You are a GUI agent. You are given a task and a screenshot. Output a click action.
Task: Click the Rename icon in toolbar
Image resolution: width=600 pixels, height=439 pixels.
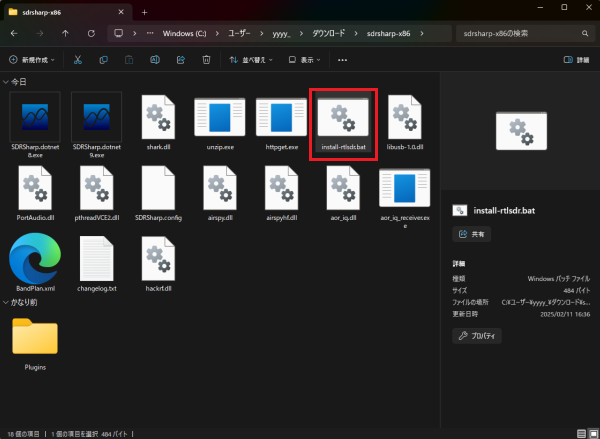coord(155,60)
